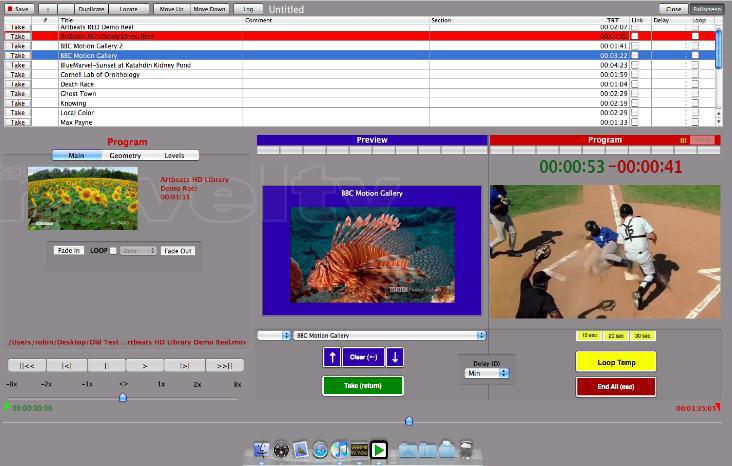
Task: Click the down arrow button under Preview
Action: pos(394,357)
